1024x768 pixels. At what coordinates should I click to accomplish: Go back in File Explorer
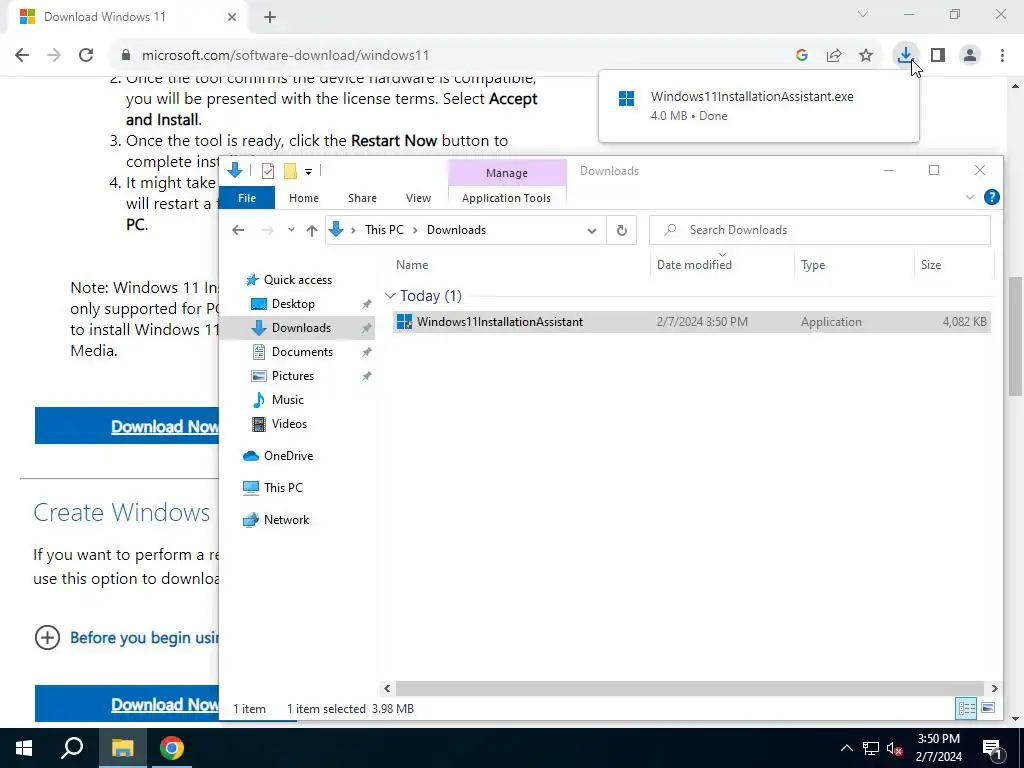pos(238,230)
